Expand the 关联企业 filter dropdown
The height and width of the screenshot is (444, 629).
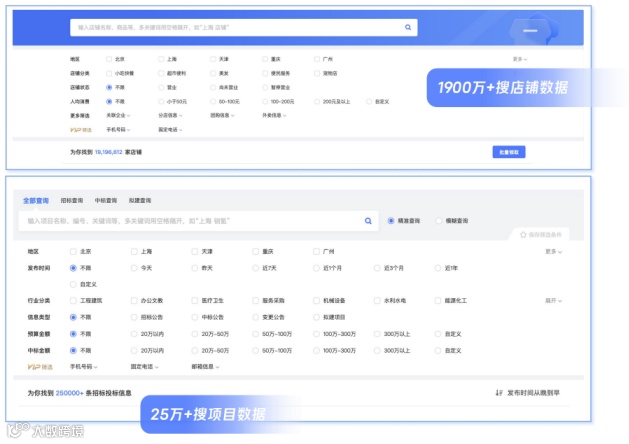point(118,116)
